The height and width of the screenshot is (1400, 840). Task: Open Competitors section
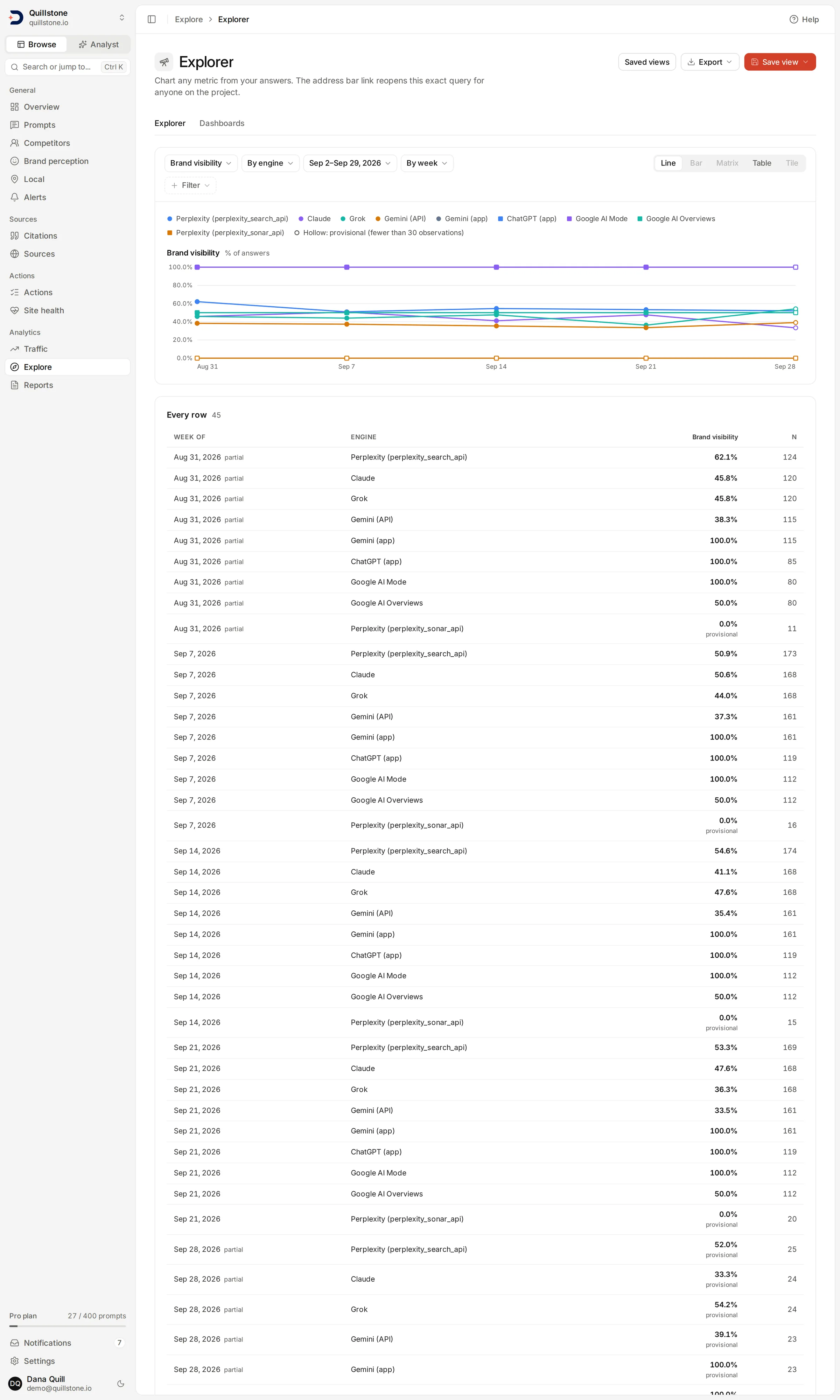tap(67, 143)
